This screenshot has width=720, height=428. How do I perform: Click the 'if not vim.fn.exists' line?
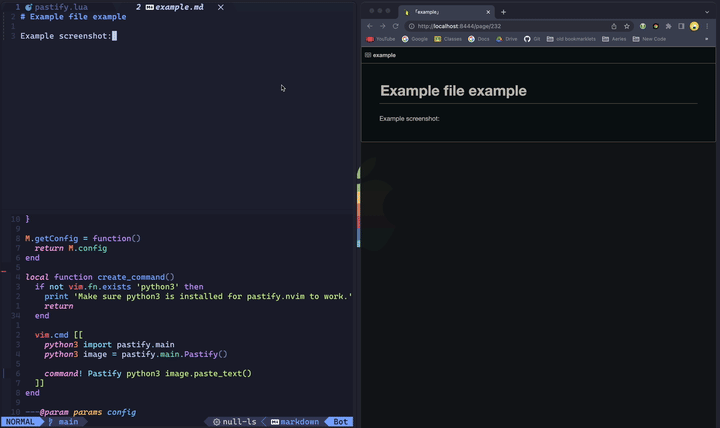(119, 287)
